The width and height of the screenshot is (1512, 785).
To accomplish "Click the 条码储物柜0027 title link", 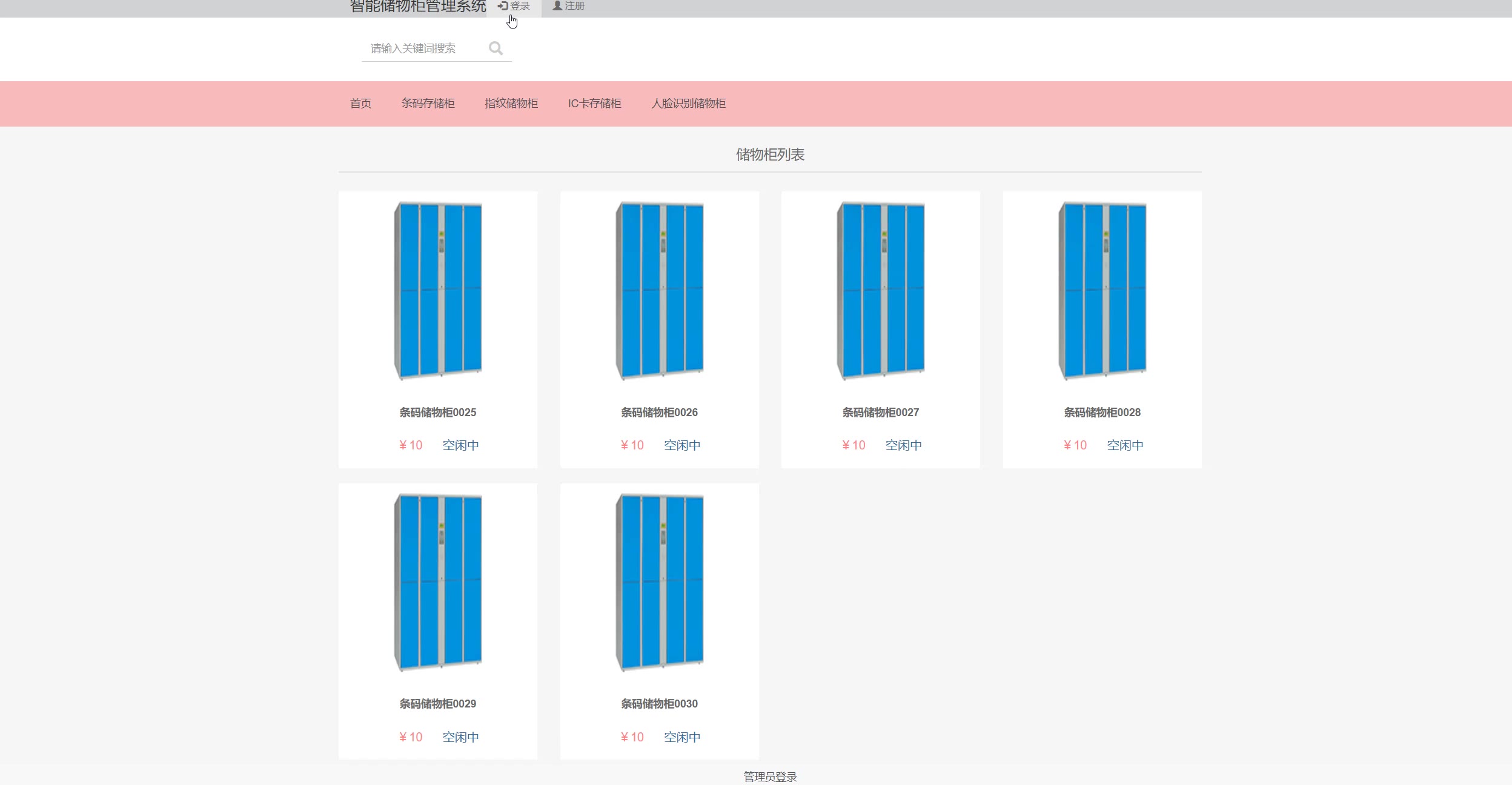I will 880,412.
